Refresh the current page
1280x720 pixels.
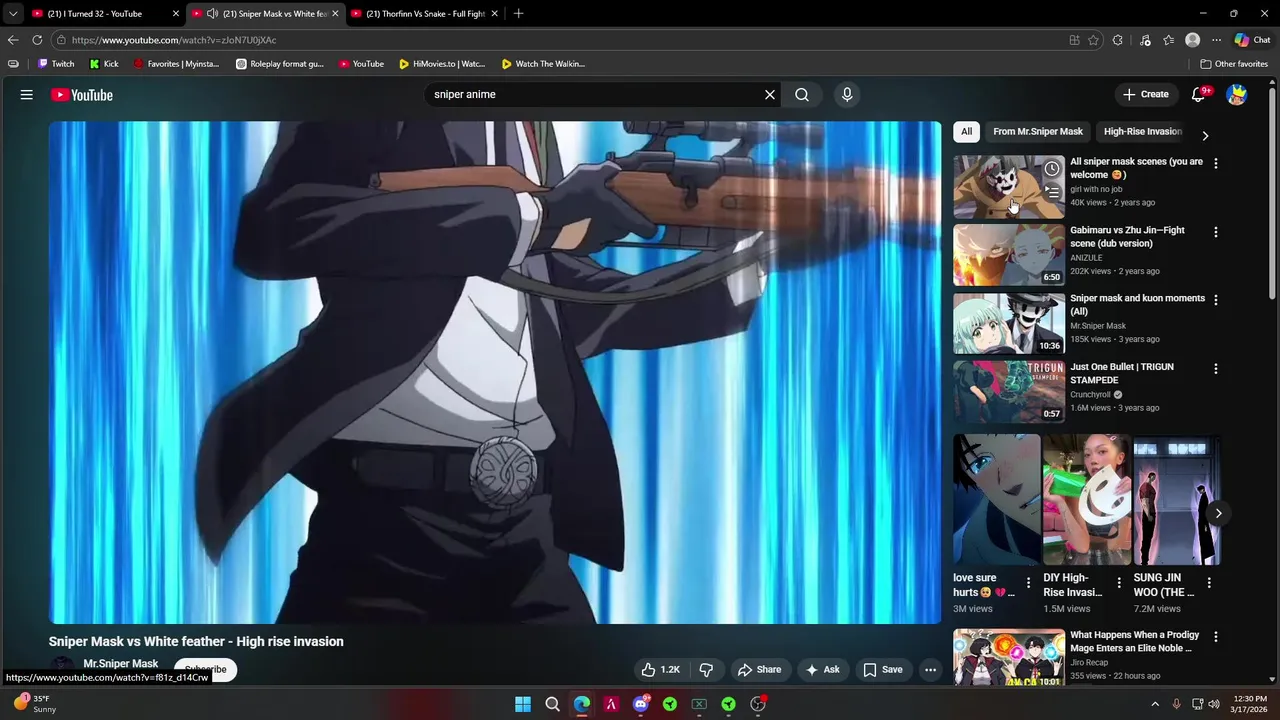pos(37,40)
